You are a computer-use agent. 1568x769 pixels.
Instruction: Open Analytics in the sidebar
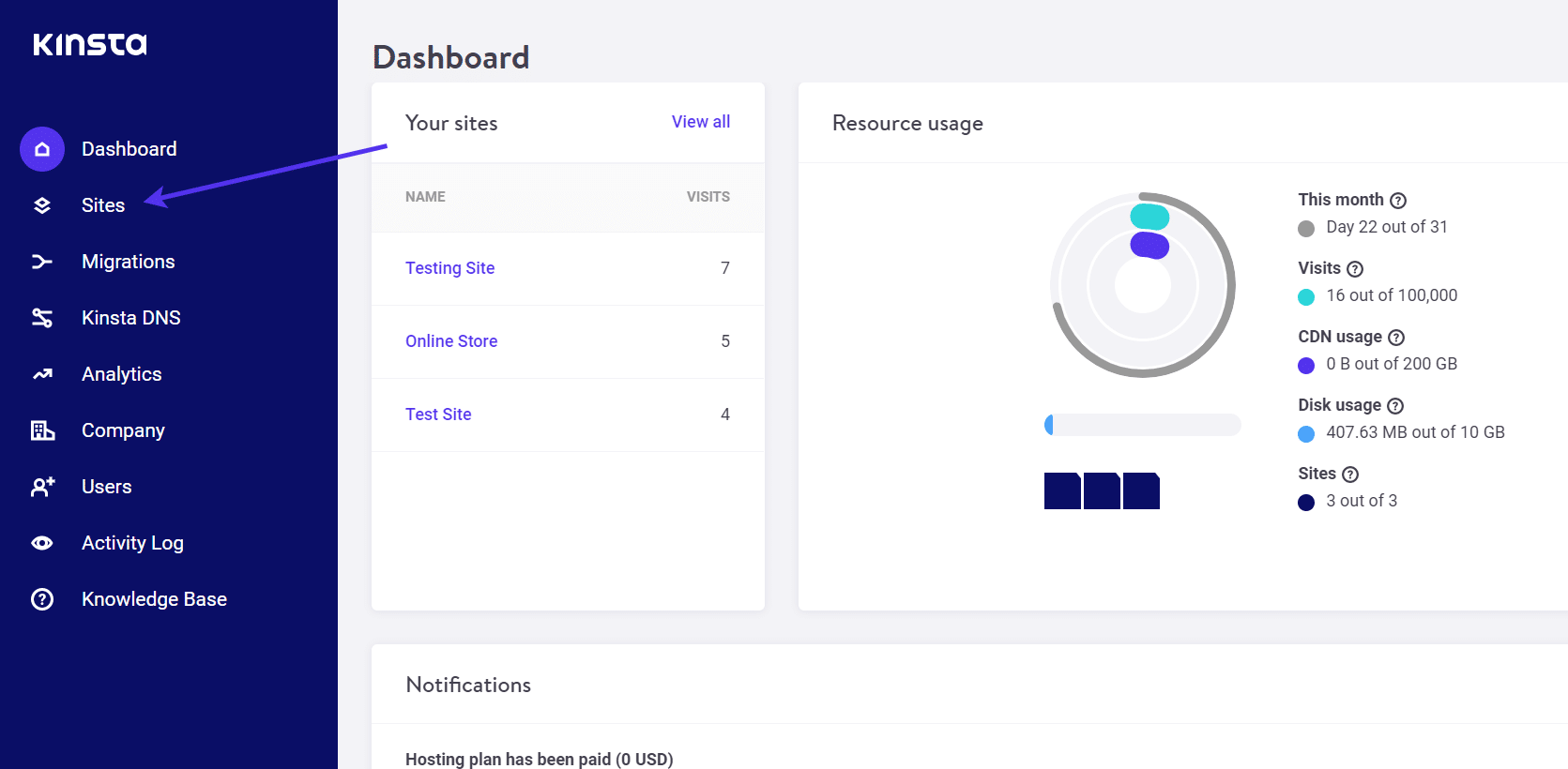pyautogui.click(x=122, y=374)
